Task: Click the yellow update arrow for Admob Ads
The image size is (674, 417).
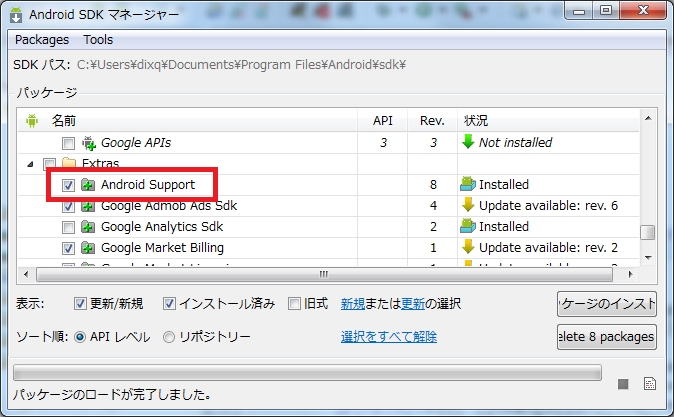Action: tap(468, 205)
